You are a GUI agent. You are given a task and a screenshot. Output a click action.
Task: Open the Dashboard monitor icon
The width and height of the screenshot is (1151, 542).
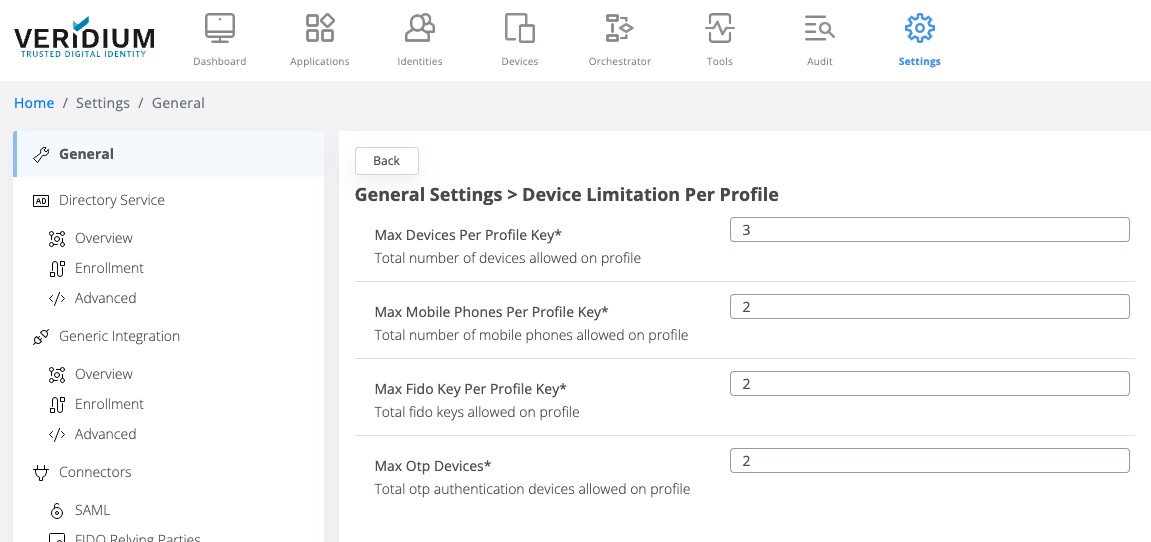219,29
